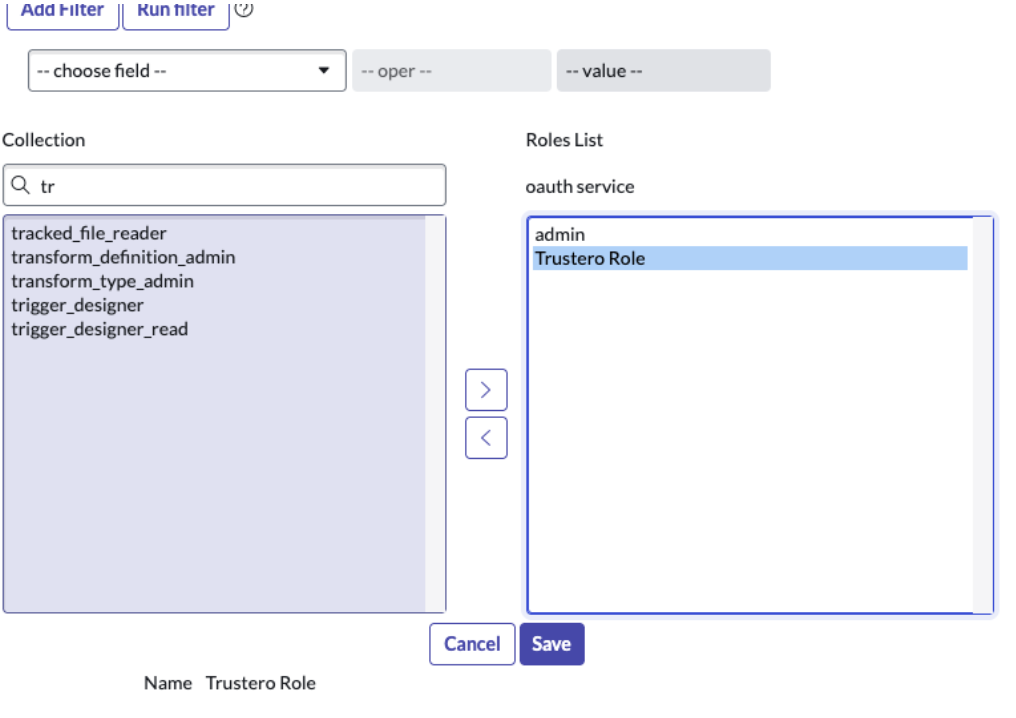Screen dimensions: 1016x718
Task: Choose trigger_designer from Collection
Action: pyautogui.click(x=77, y=306)
